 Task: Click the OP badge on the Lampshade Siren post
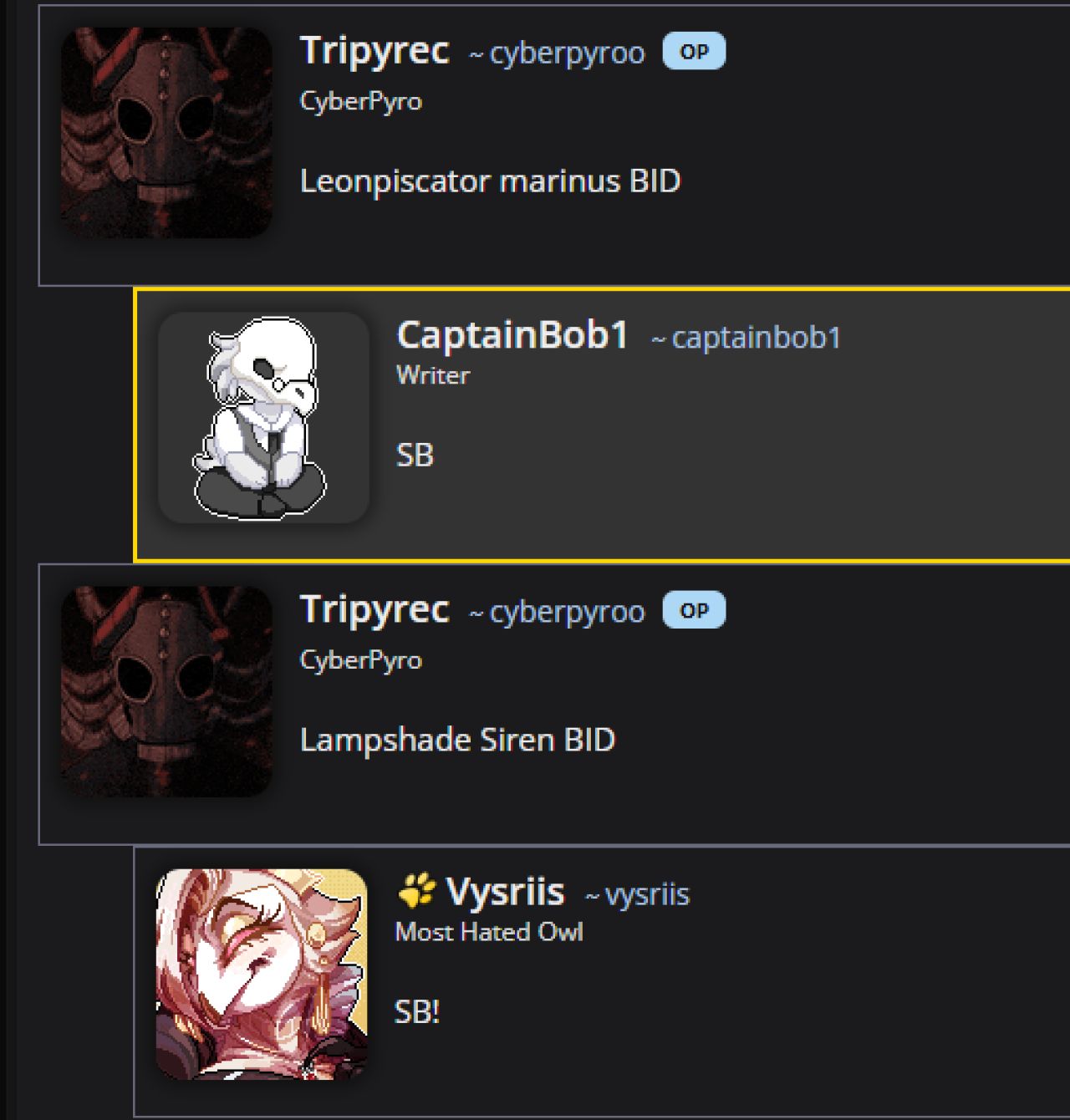pyautogui.click(x=694, y=610)
